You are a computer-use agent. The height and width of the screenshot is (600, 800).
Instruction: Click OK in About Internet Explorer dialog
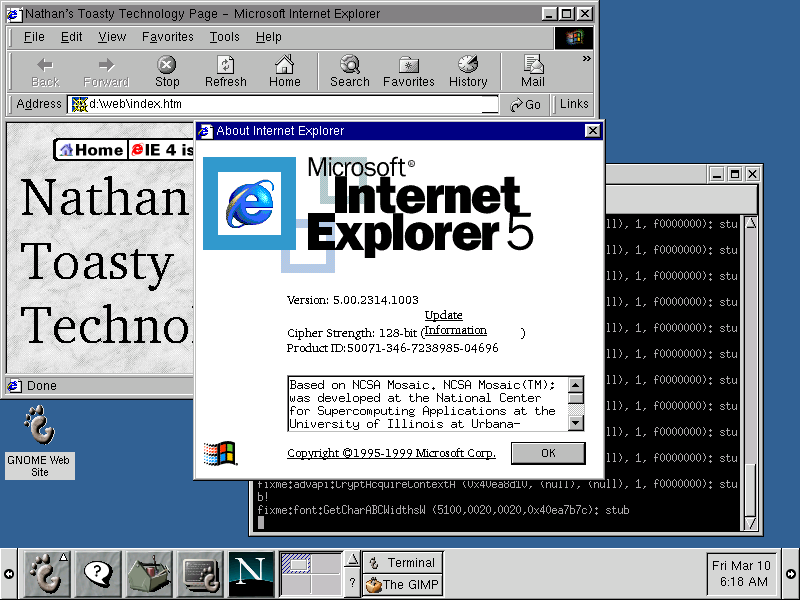click(548, 453)
